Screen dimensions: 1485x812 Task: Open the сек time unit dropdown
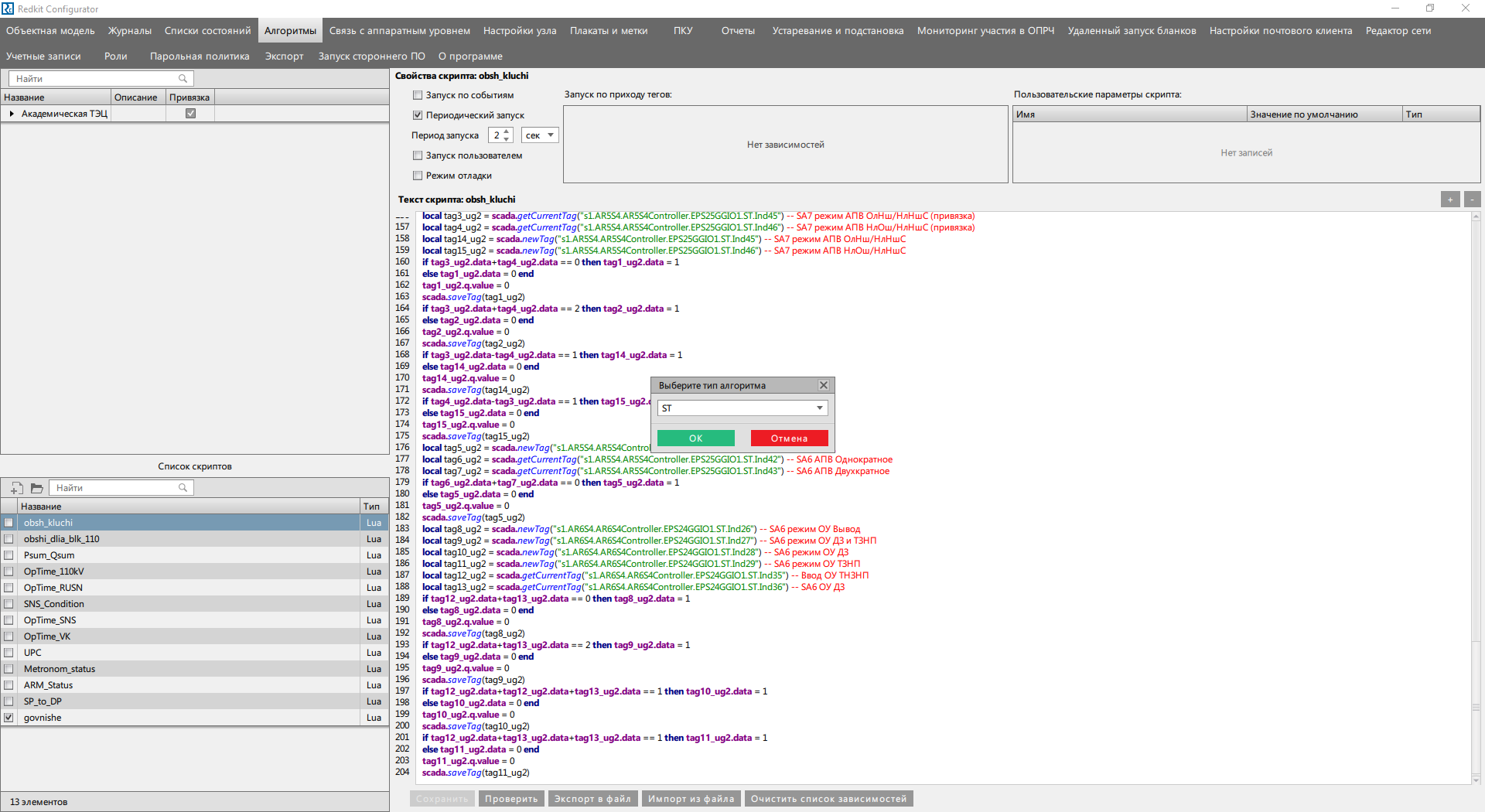pos(550,135)
